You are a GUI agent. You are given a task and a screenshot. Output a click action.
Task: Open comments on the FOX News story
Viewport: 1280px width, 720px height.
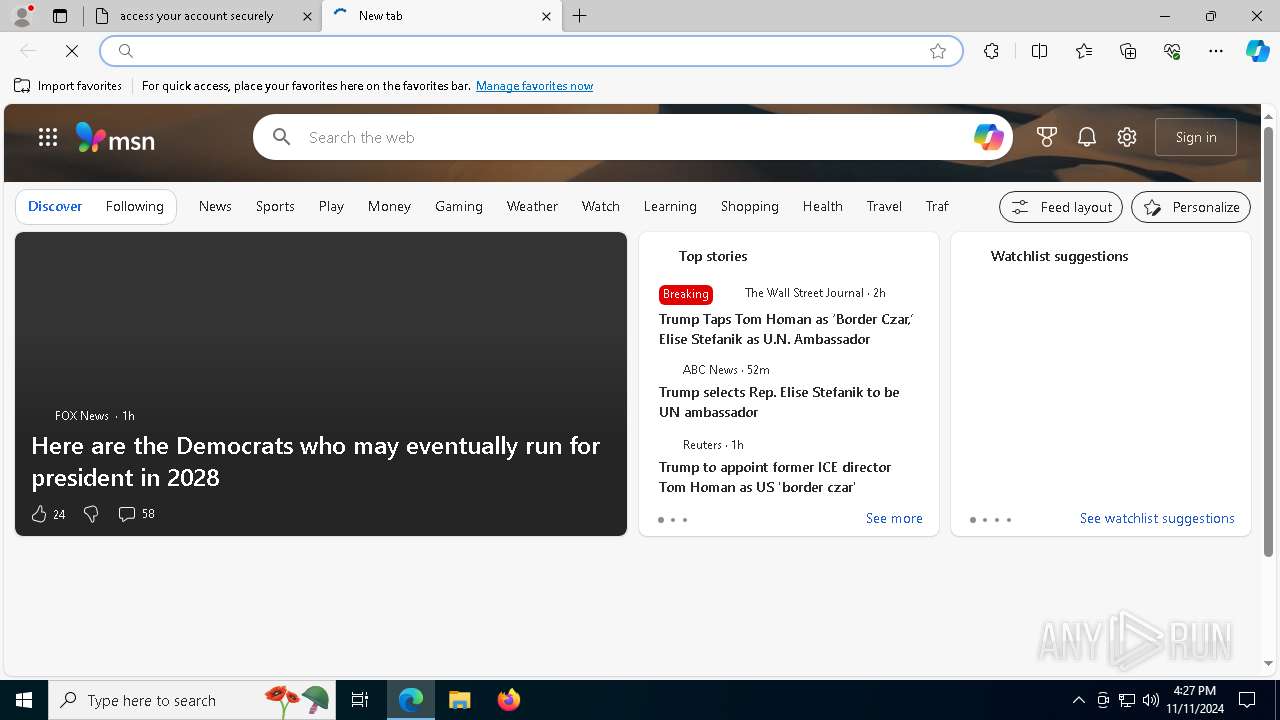coord(136,514)
